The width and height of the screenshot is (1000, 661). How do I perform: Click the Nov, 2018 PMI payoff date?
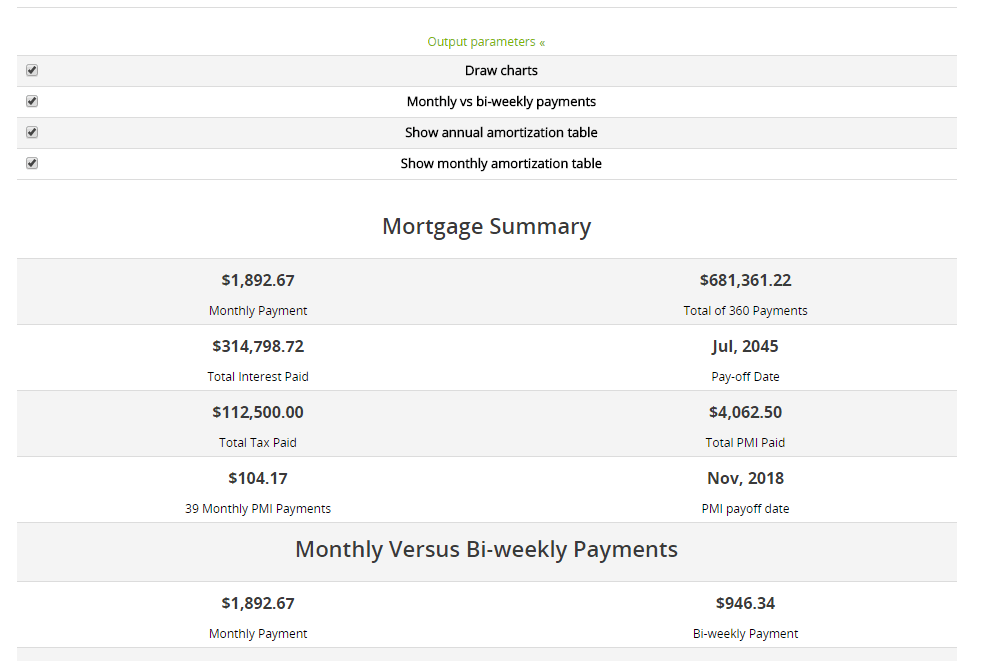tap(746, 479)
